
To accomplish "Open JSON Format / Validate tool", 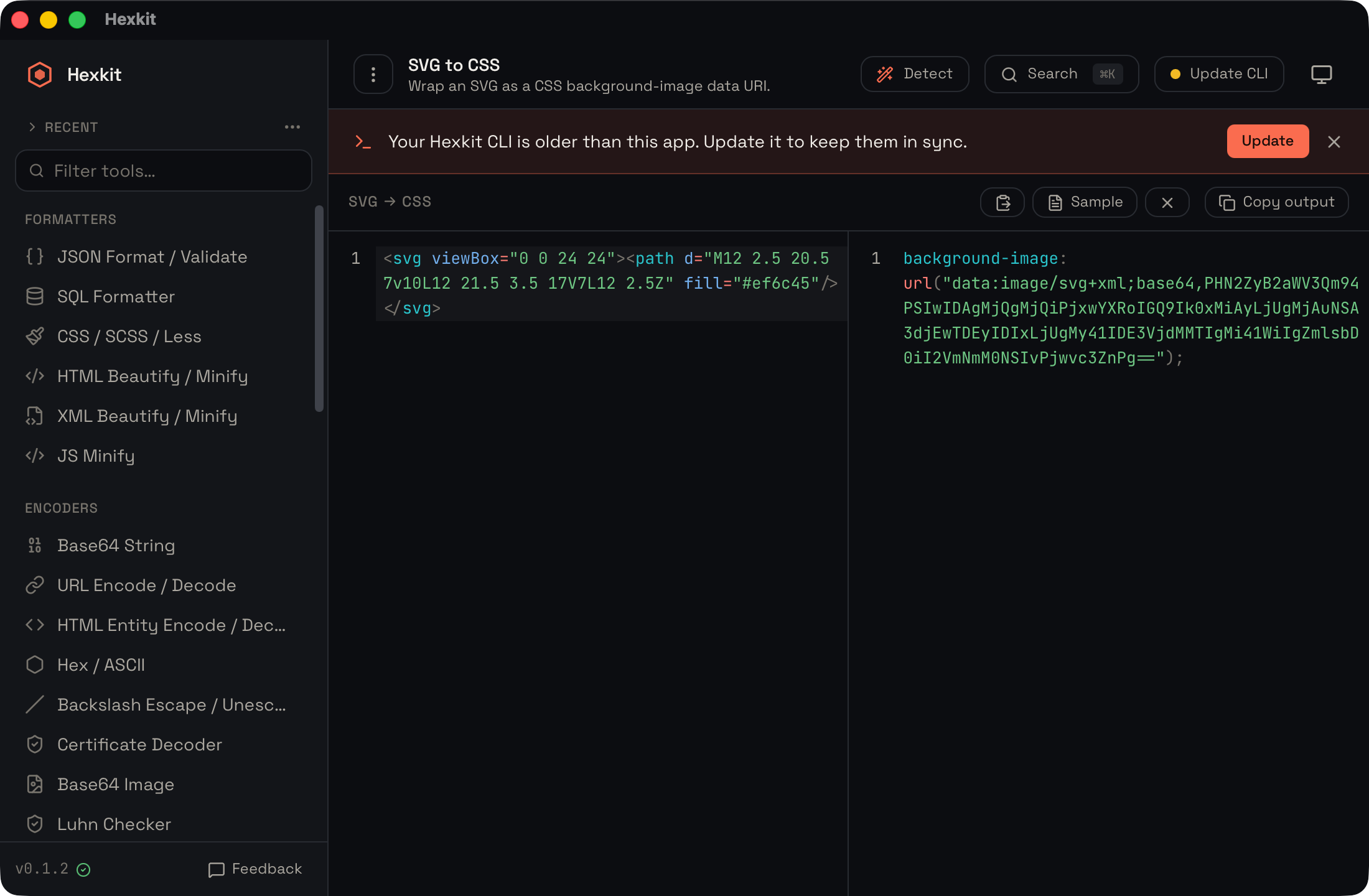I will [164, 257].
